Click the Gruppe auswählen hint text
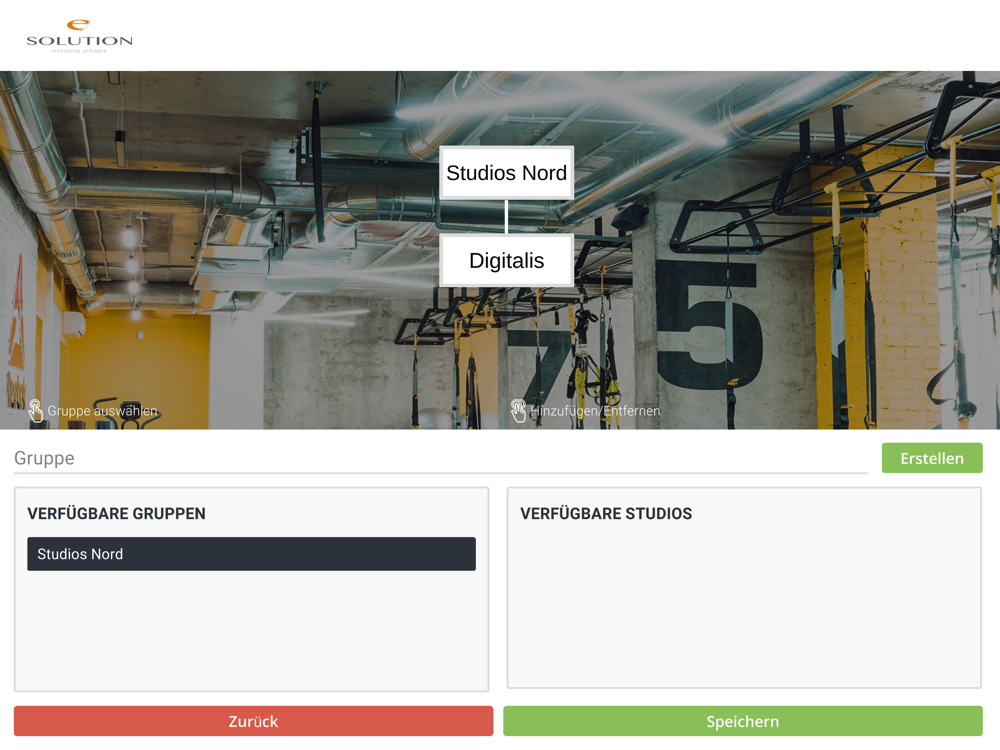The image size is (1000, 750). [x=102, y=411]
